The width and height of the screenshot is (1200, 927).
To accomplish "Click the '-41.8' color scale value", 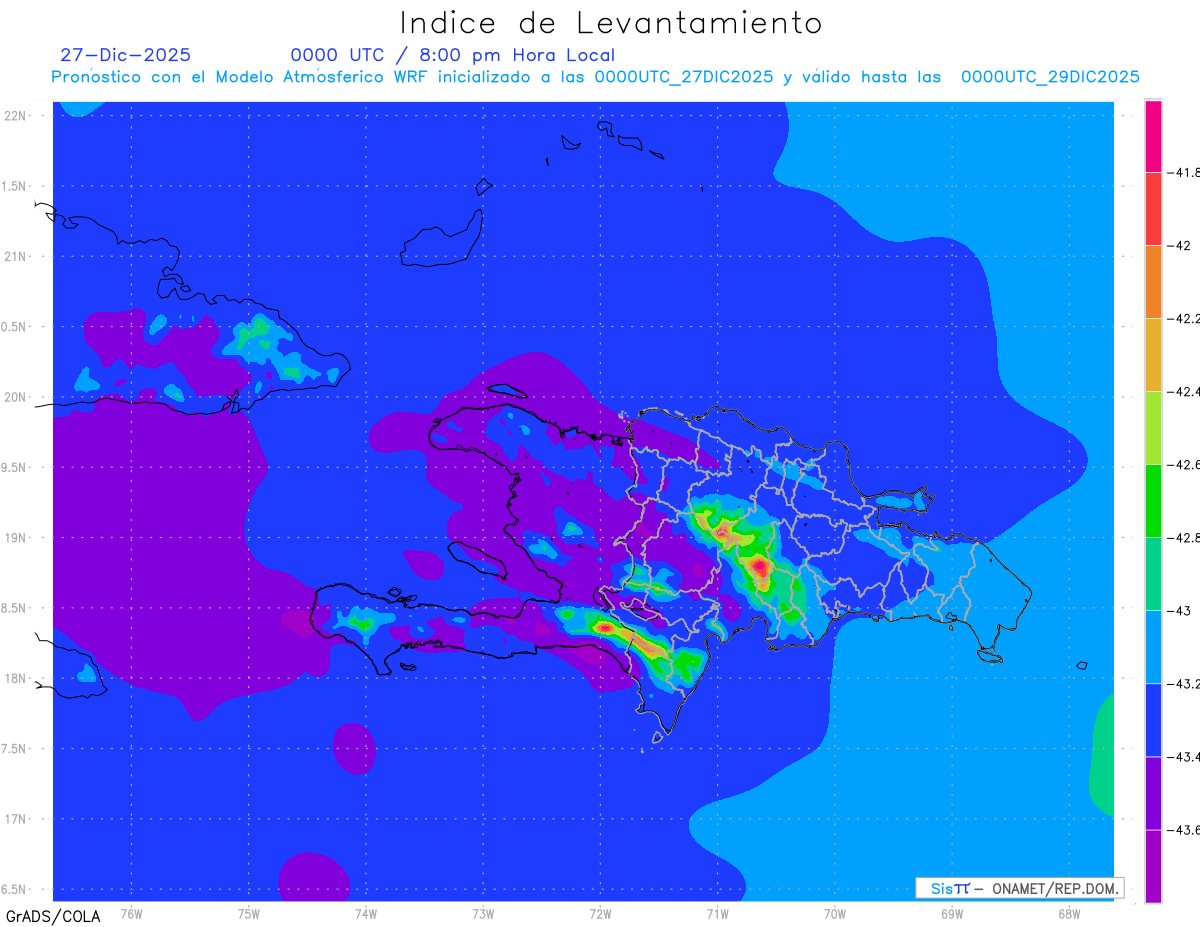I will [x=1186, y=172].
